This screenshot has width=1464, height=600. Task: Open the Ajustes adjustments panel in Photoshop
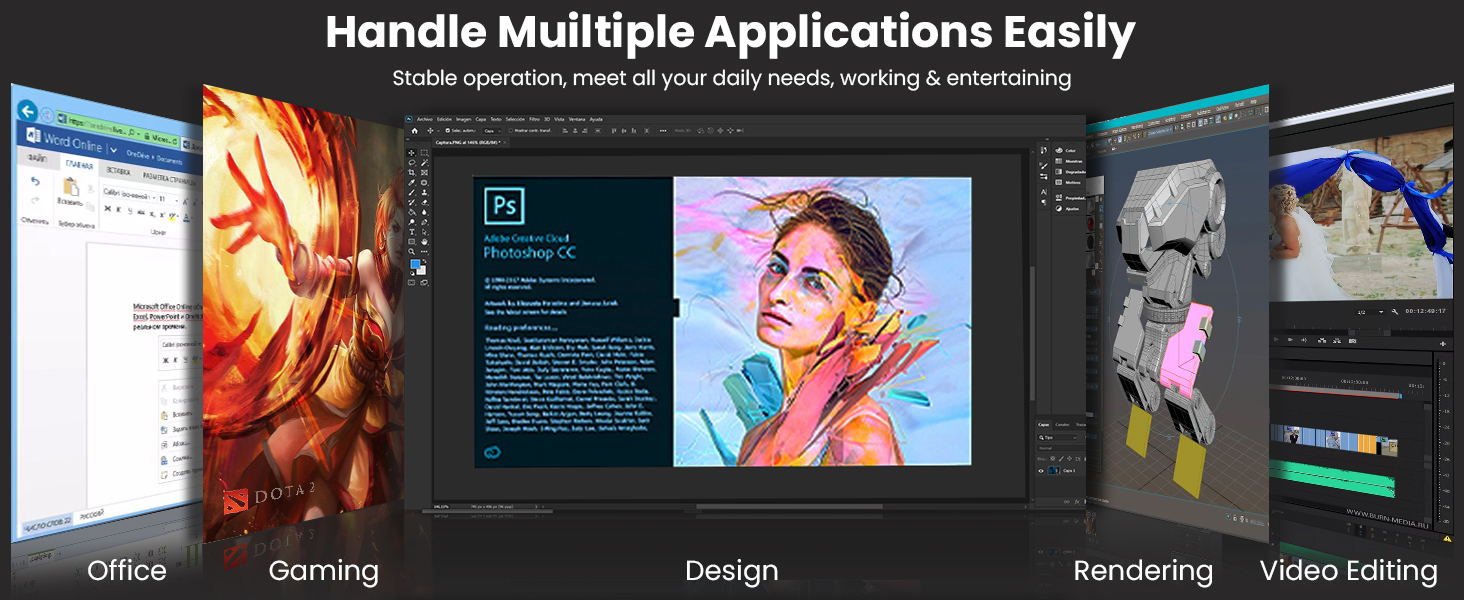click(1059, 208)
